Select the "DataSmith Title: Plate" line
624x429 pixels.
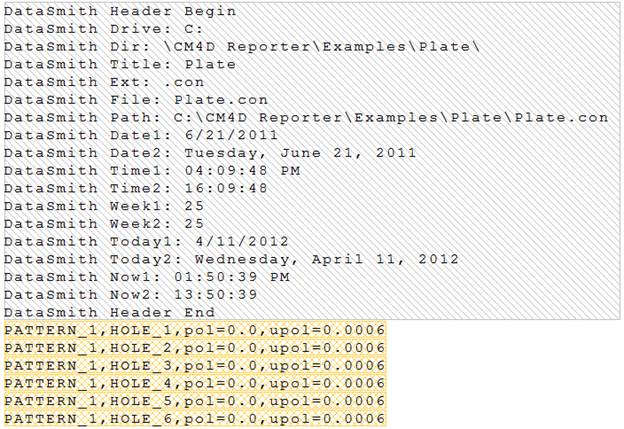tap(120, 64)
